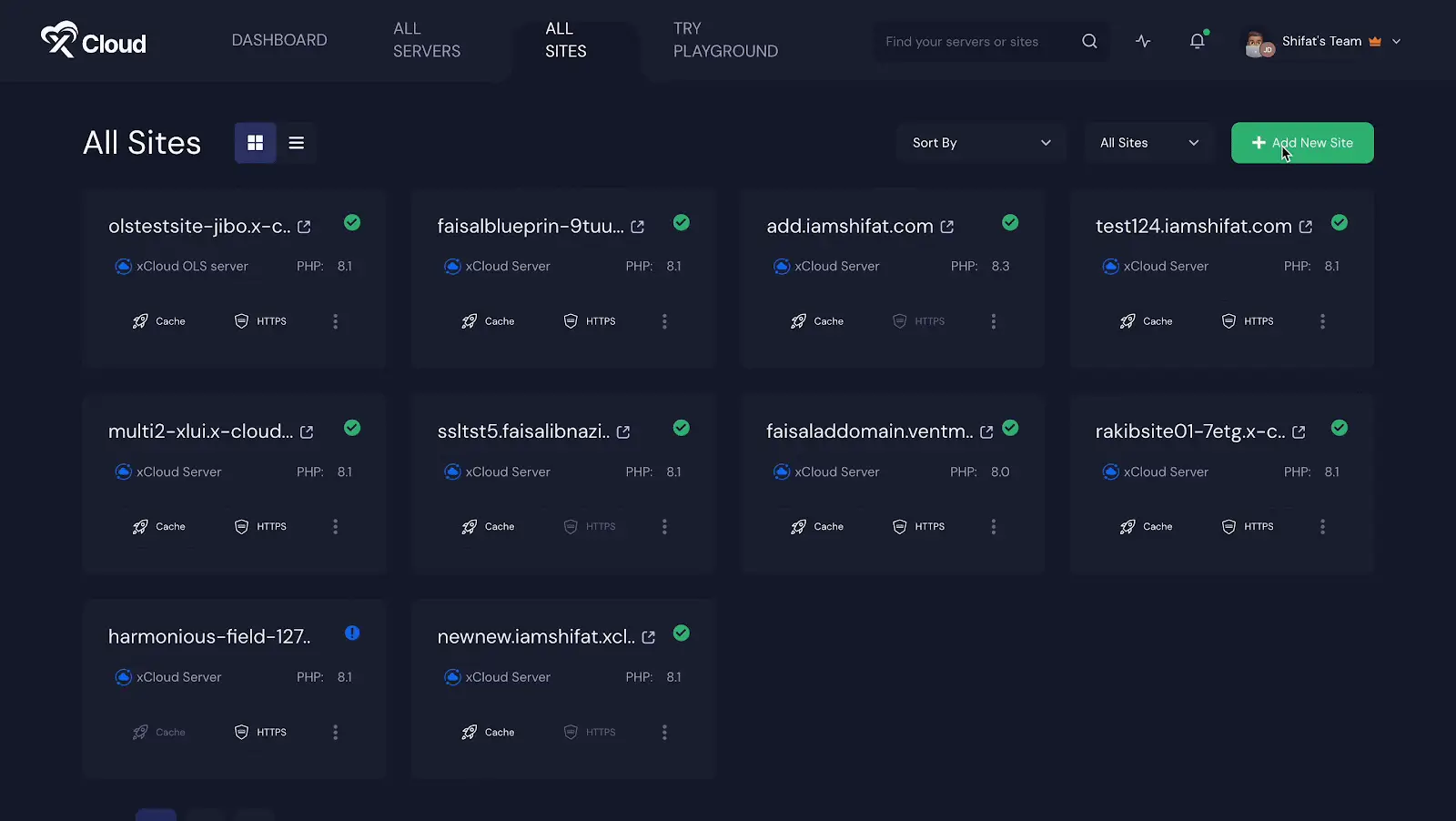This screenshot has height=821, width=1456.
Task: Click green status check on add.iamshifat.com card
Action: 1010,222
